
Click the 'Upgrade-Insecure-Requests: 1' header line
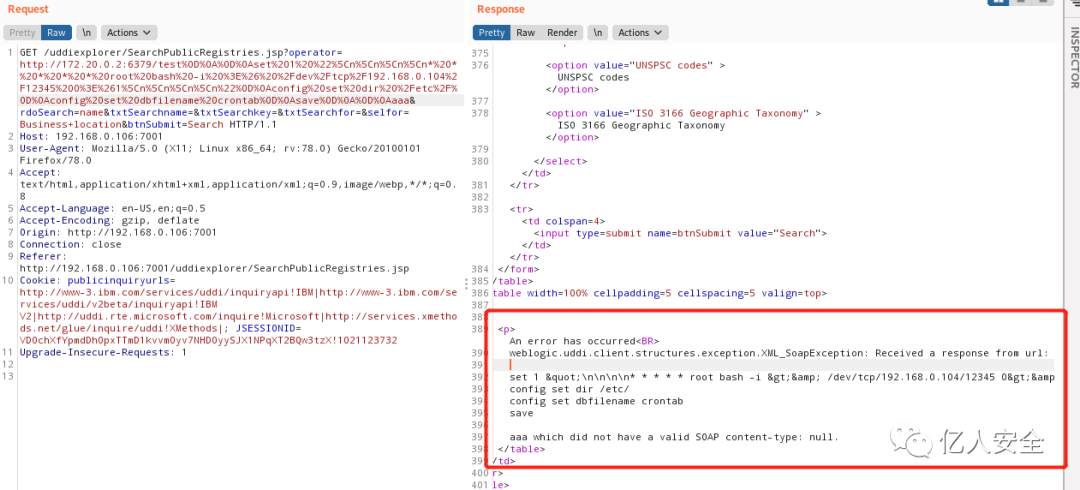pyautogui.click(x=103, y=352)
